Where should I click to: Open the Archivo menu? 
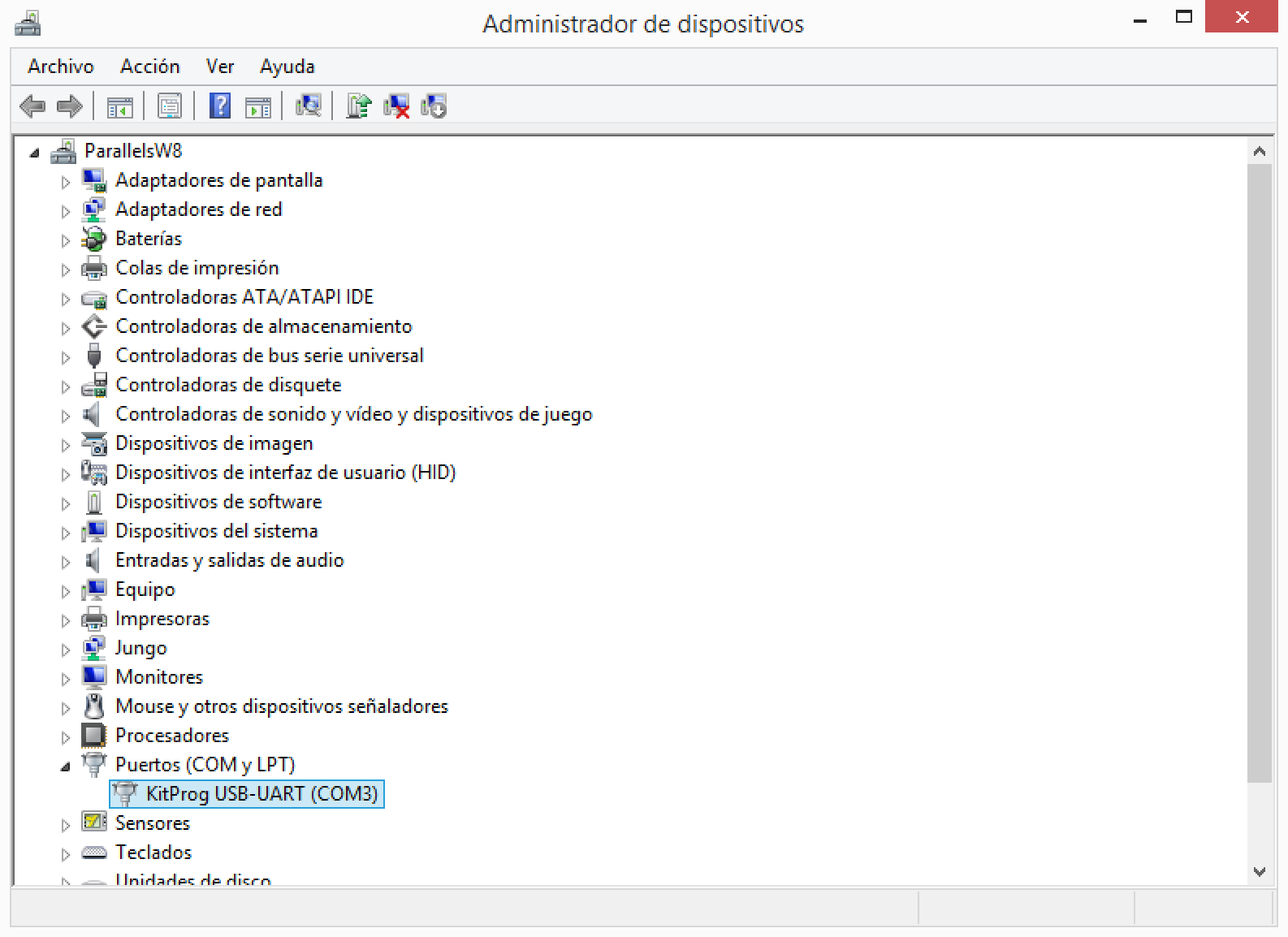[61, 67]
